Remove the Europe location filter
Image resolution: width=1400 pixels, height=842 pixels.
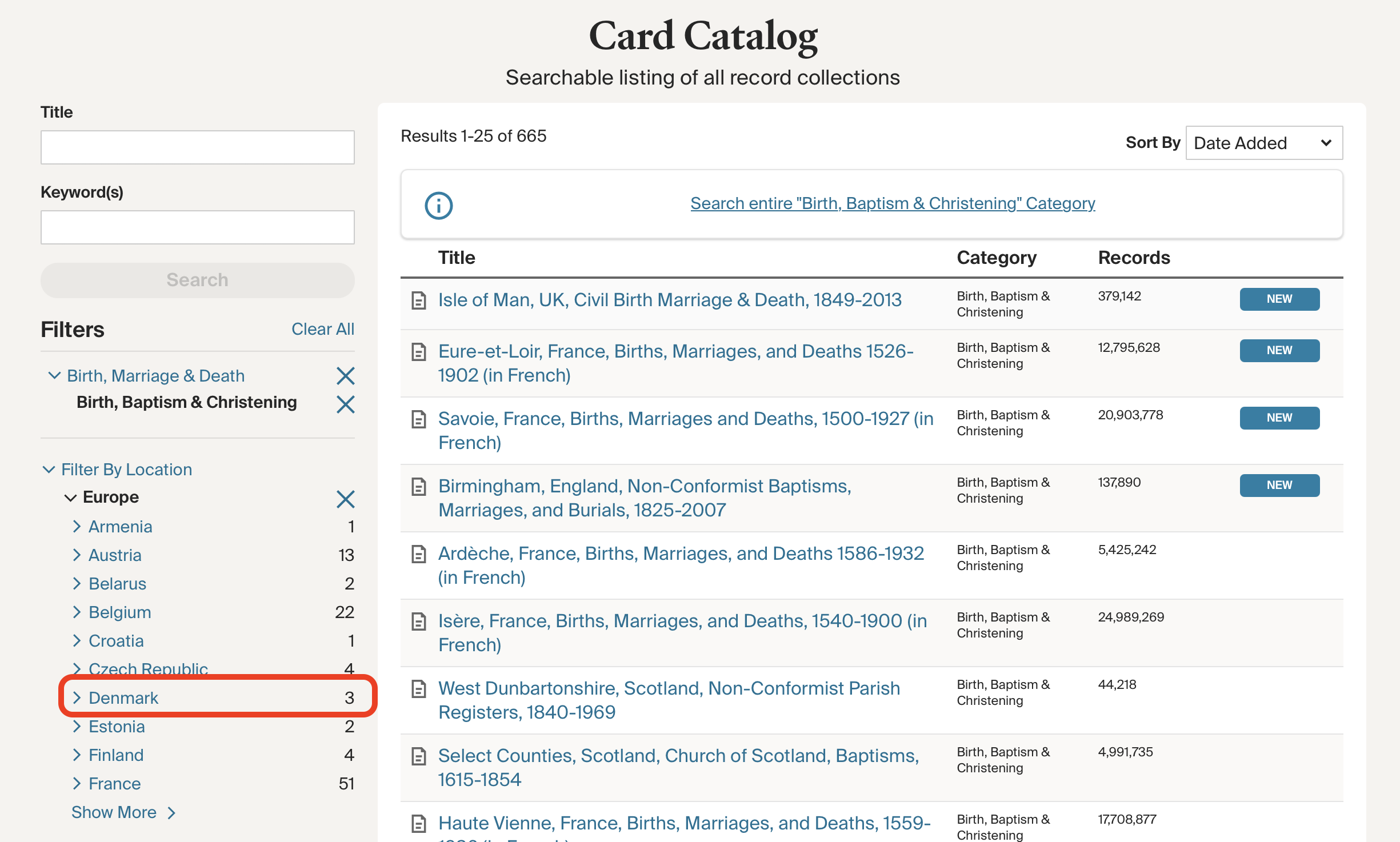point(345,499)
